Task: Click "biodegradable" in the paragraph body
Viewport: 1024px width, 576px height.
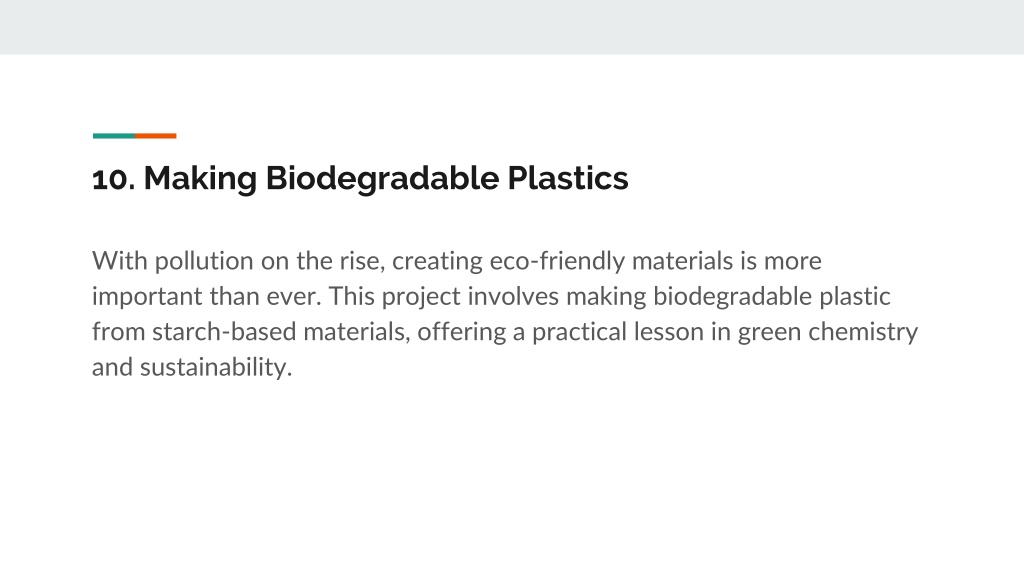Action: (732, 296)
